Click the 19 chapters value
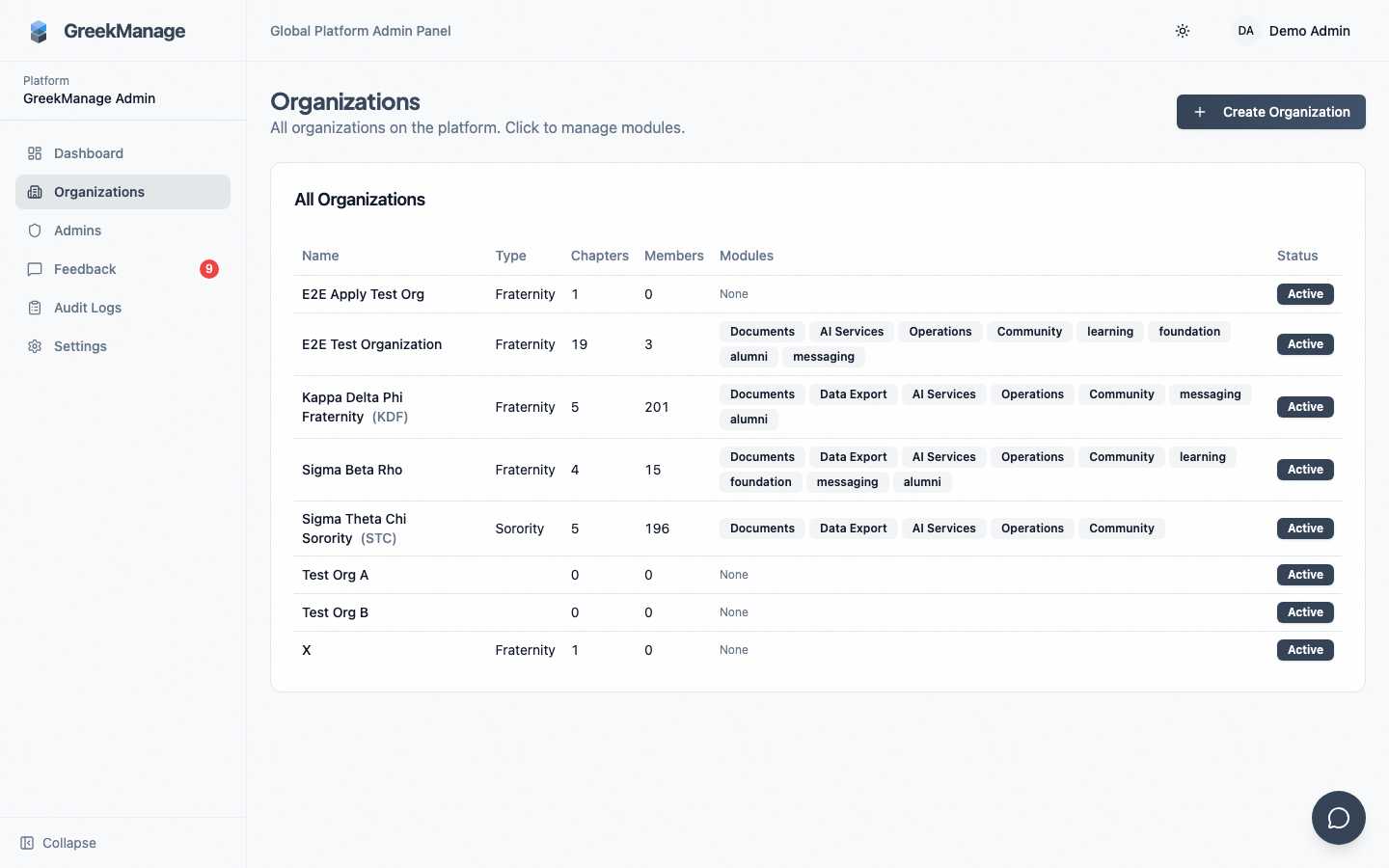The image size is (1389, 868). click(x=580, y=344)
